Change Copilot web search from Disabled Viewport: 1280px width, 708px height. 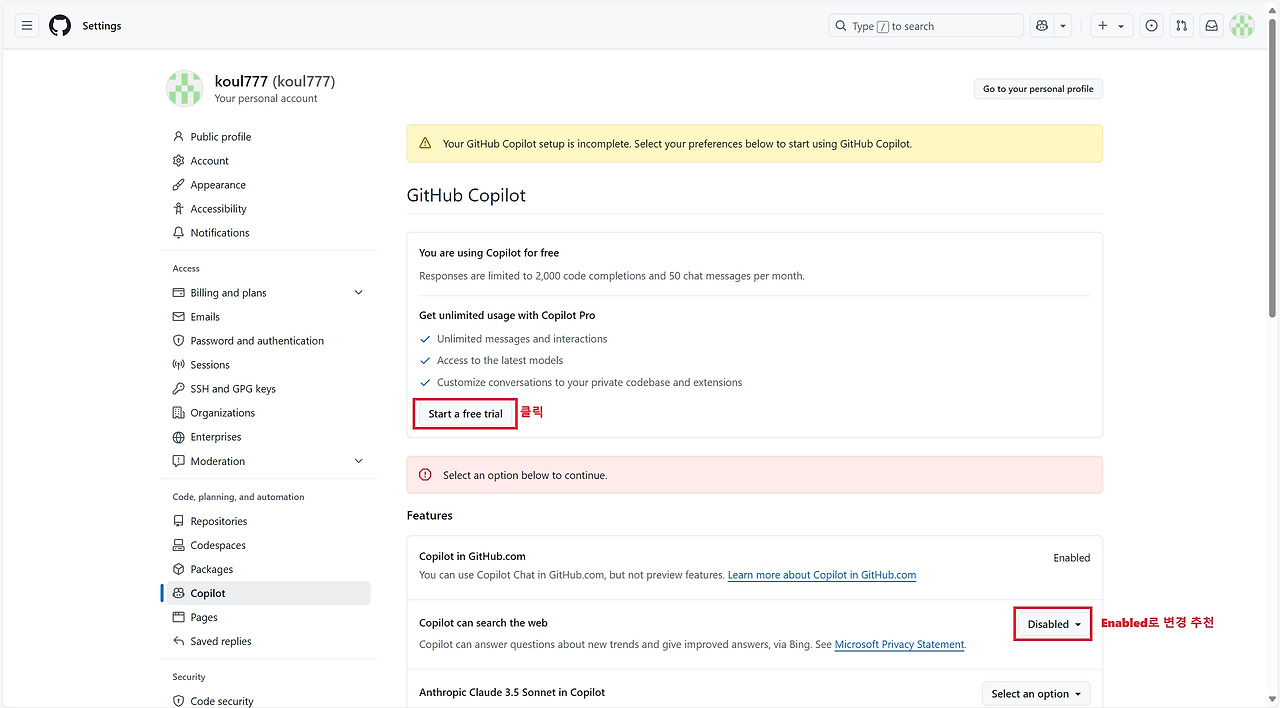(1052, 623)
